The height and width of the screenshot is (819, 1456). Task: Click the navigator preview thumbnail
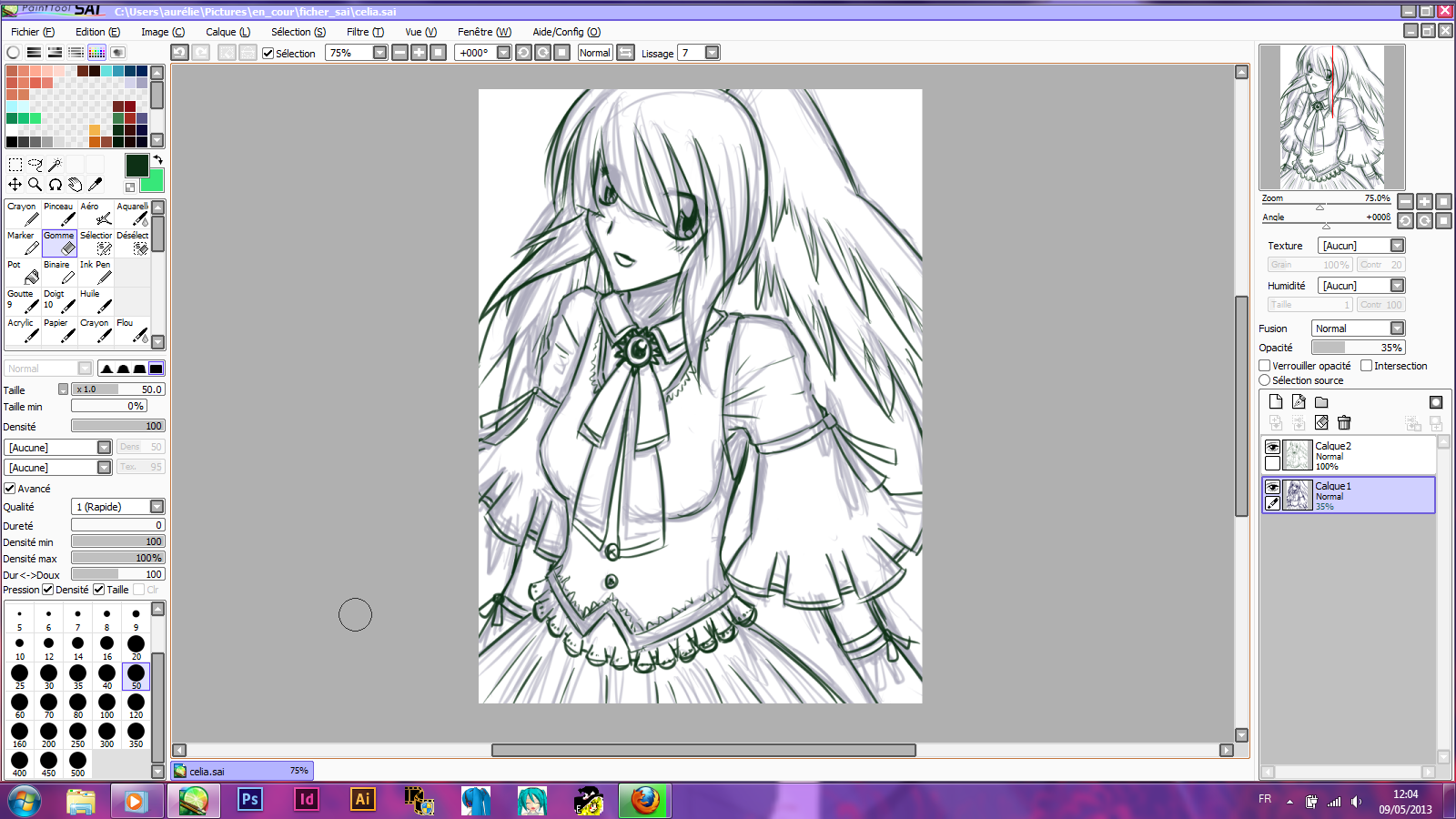(1332, 117)
